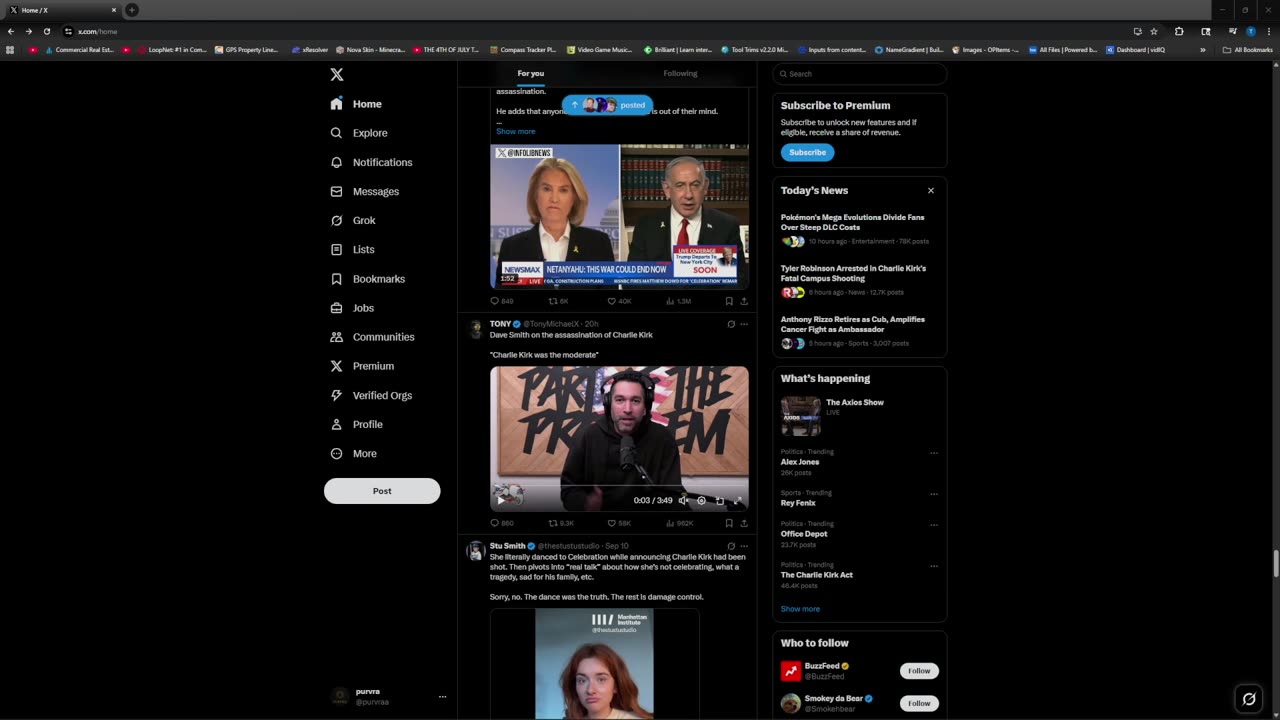Seek the Dave Smith video progress bar

tap(619, 487)
